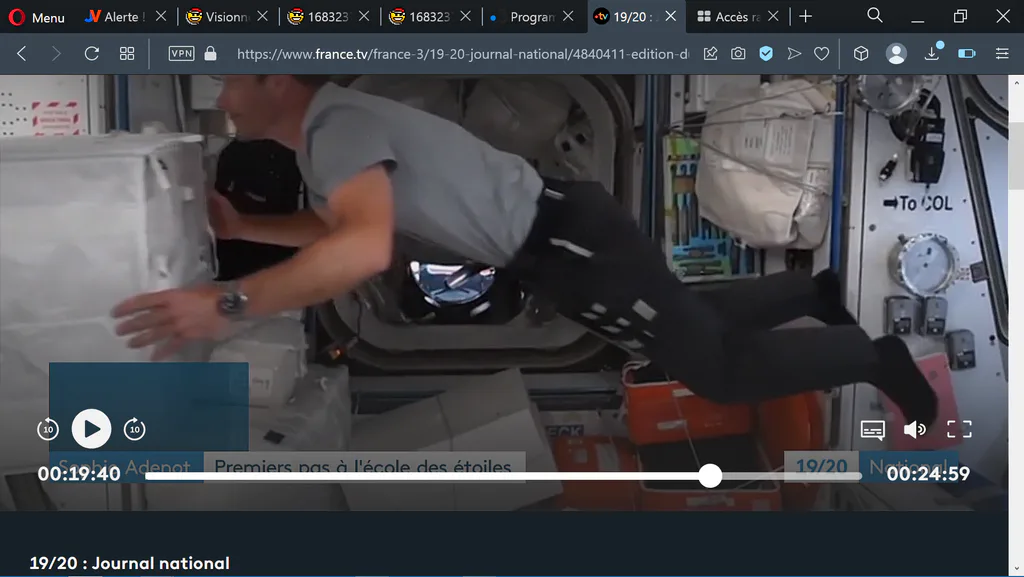Rewind the video 10 seconds
Screen dimensions: 1024x577
coord(48,429)
